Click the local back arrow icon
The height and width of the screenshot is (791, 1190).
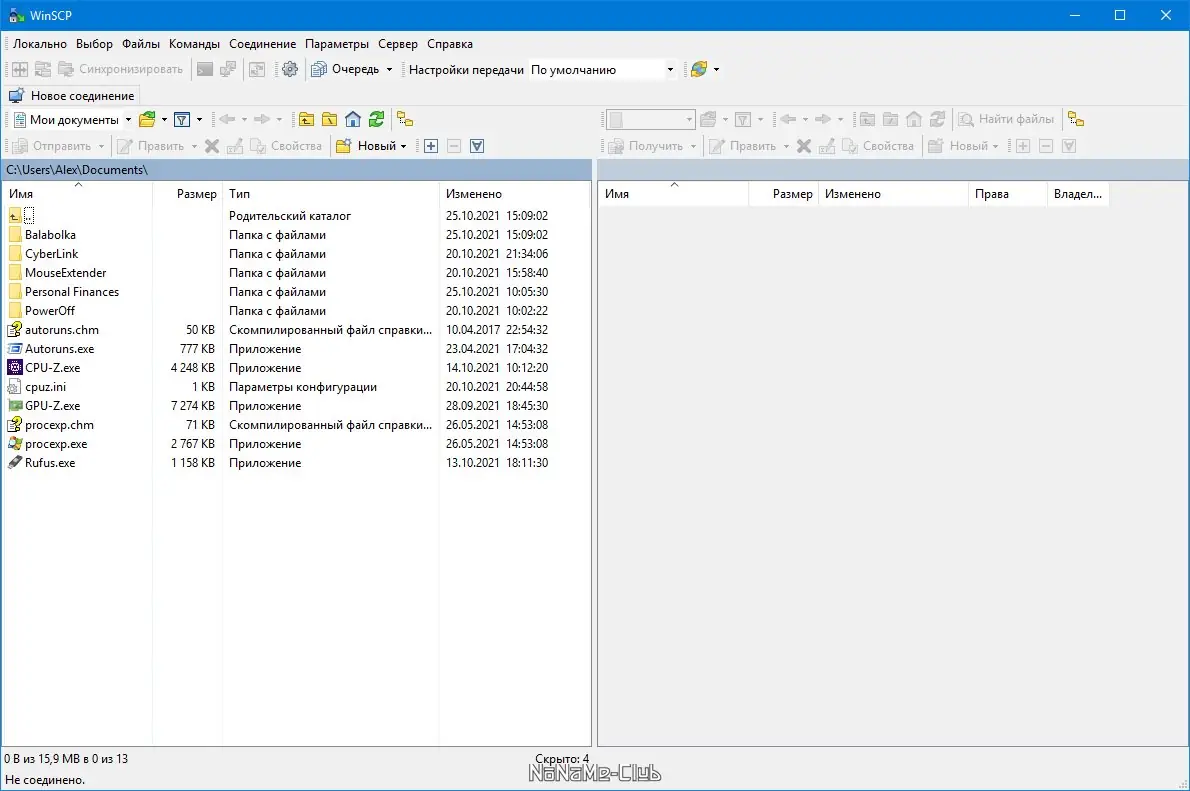click(x=227, y=119)
